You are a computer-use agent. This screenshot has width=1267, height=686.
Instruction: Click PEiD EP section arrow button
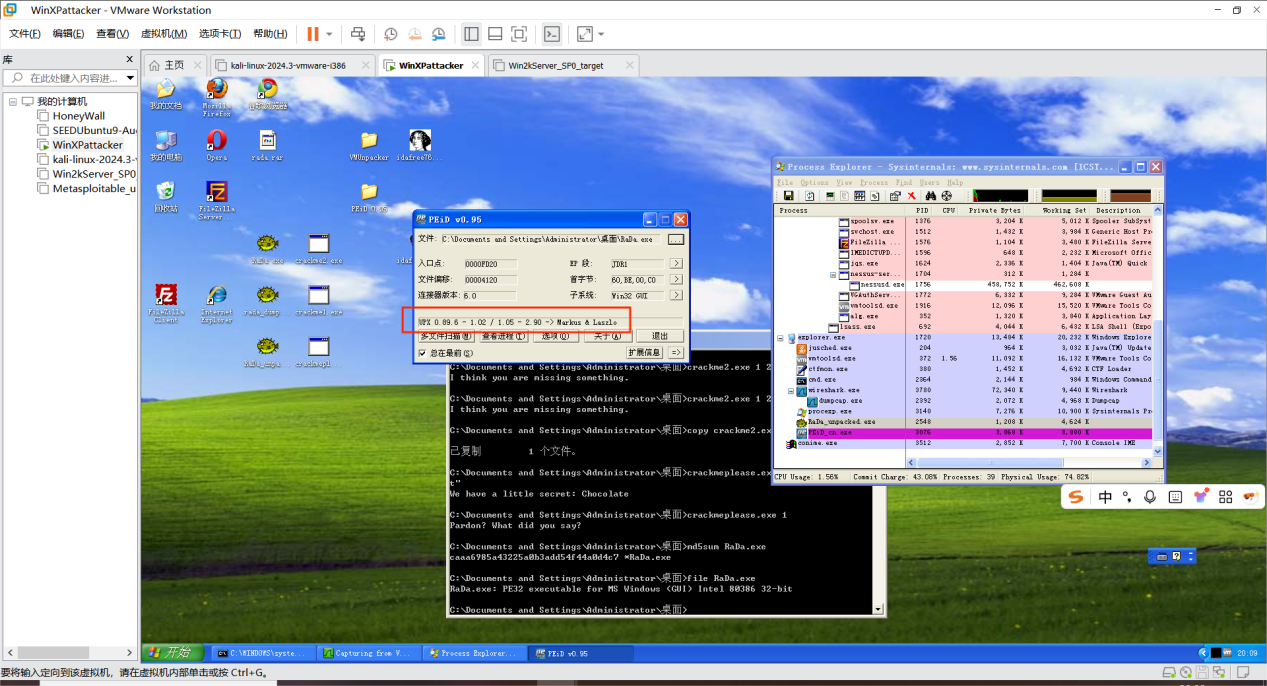click(x=676, y=264)
